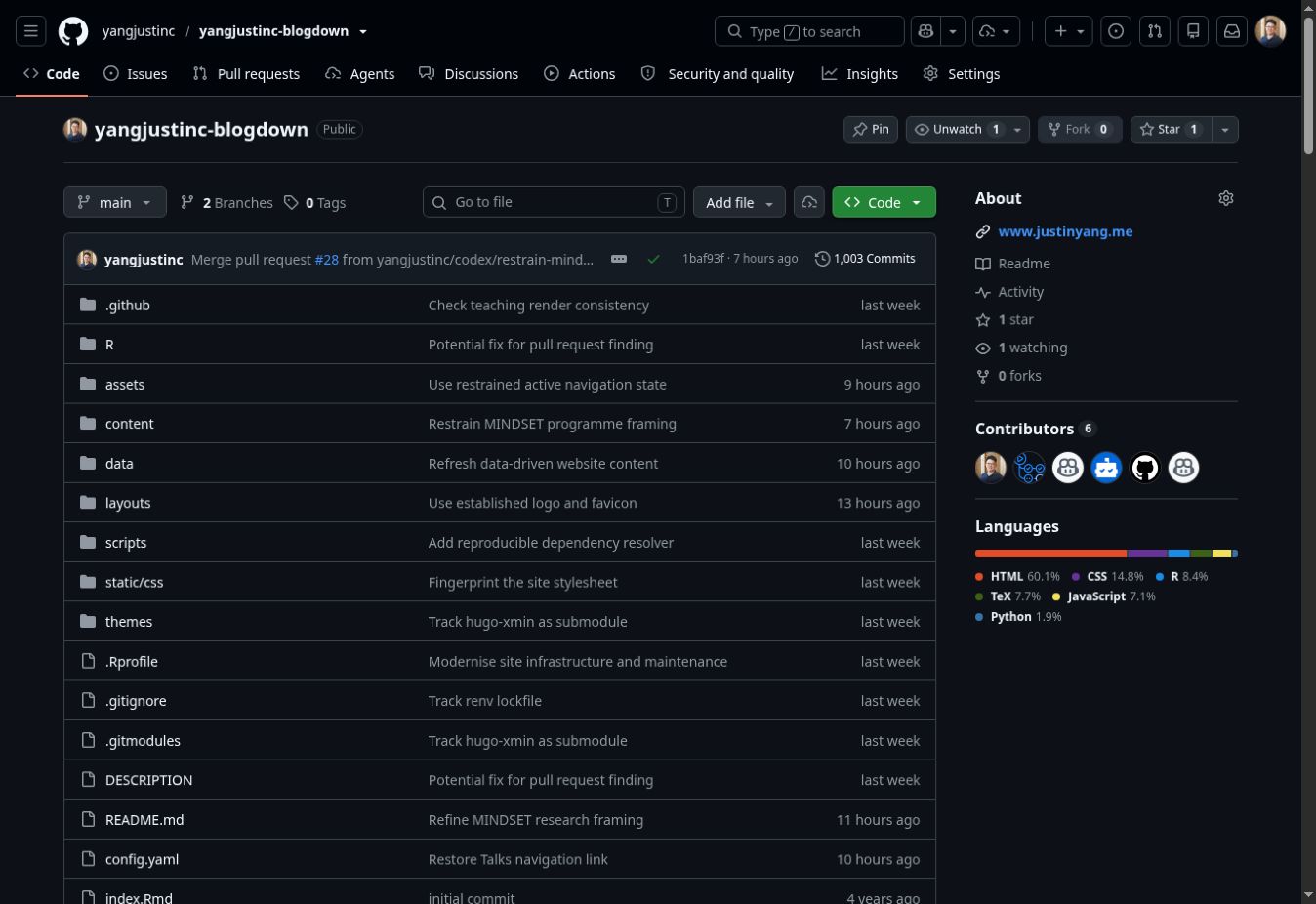Open repository About settings gear

coord(1226,198)
